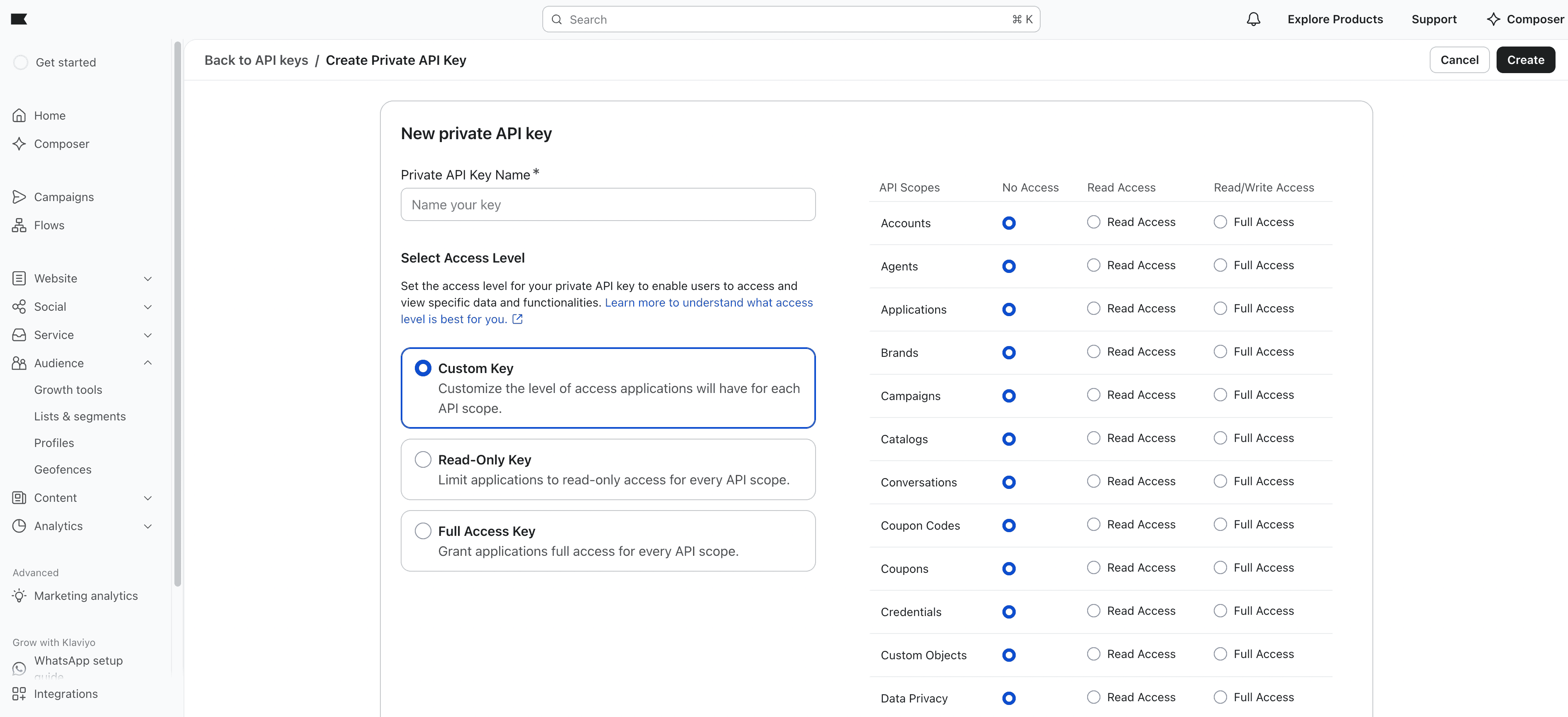
Task: Click the Analytics pie chart icon
Action: point(20,526)
